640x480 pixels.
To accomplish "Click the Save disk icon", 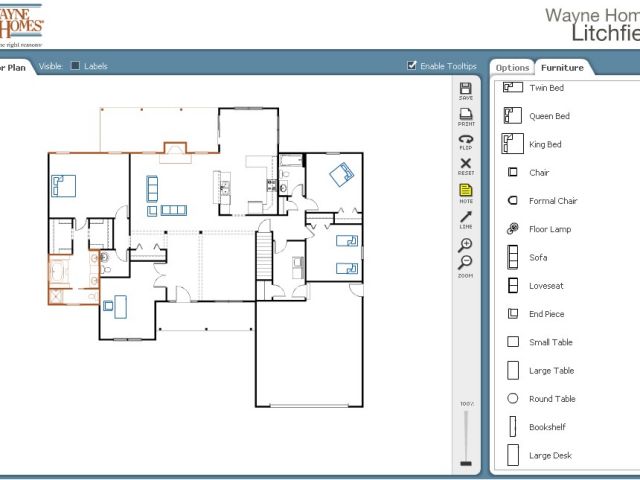I will click(466, 89).
